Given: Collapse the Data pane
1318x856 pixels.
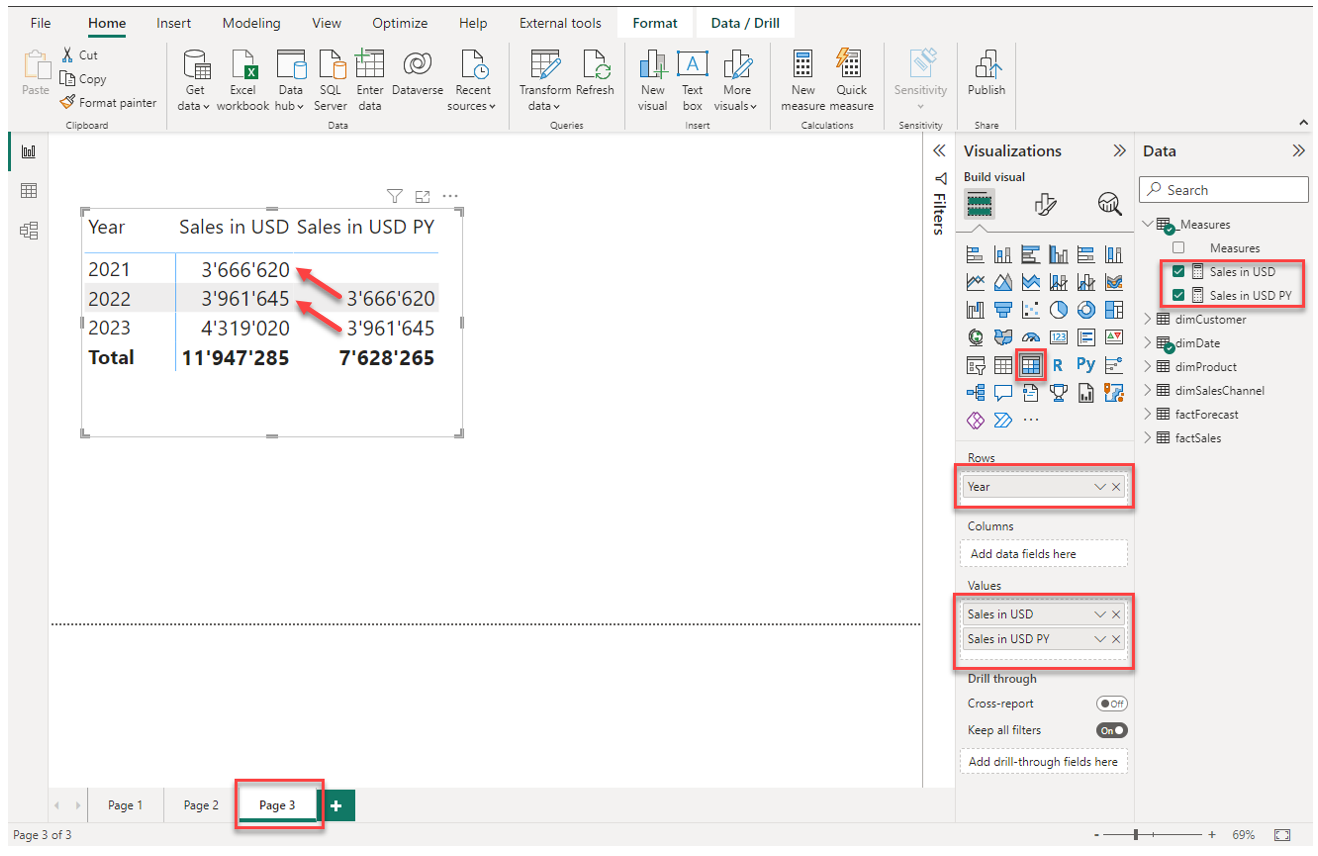Looking at the screenshot, I should pyautogui.click(x=1298, y=151).
